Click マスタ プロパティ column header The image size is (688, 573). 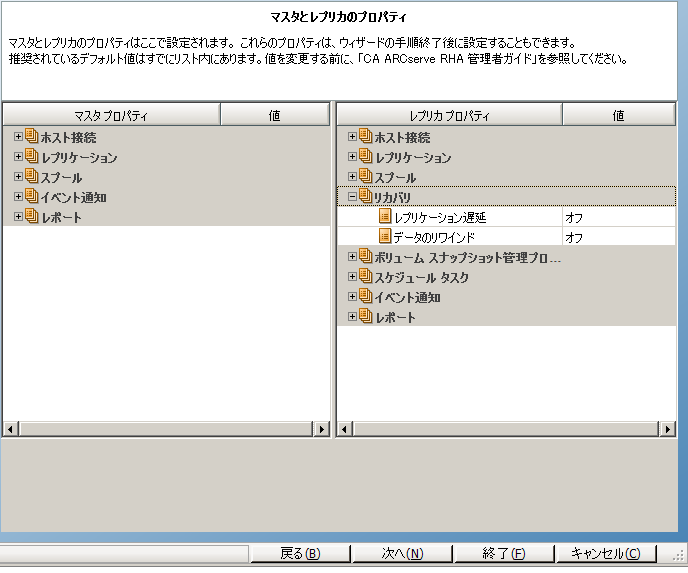111,115
